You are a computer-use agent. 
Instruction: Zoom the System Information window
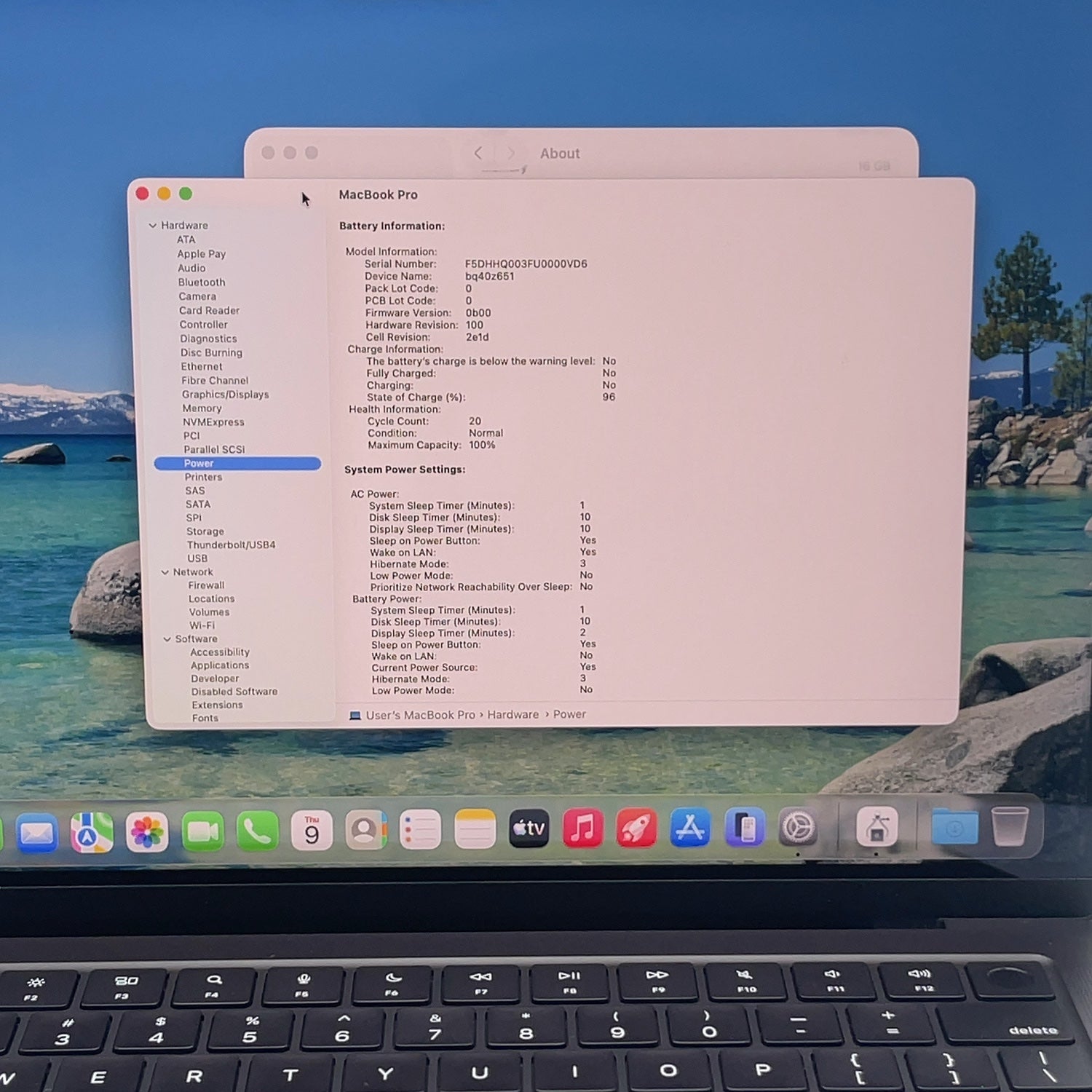pos(186,194)
